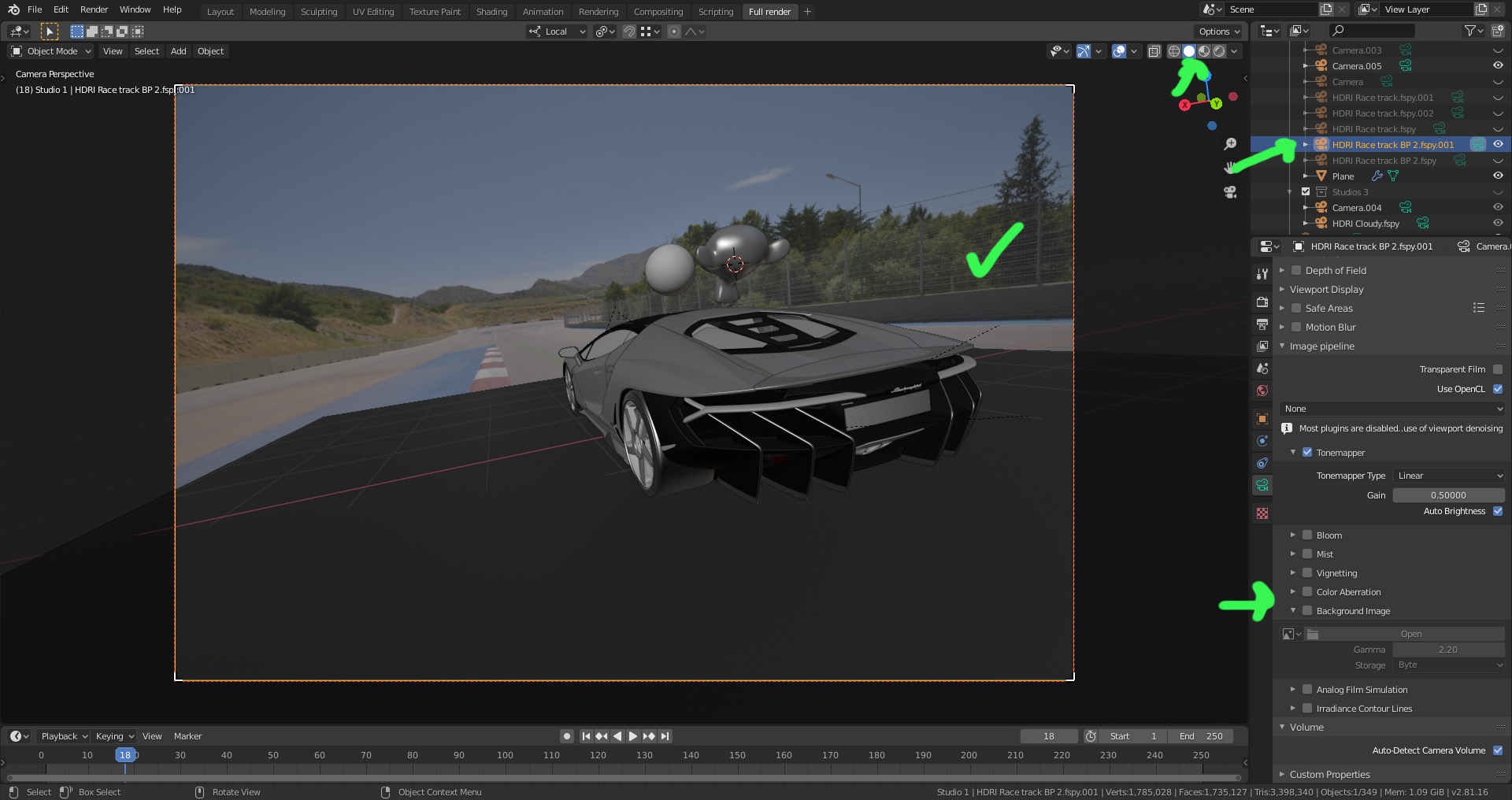Enable the Bloom checkbox
1512x800 pixels.
(x=1307, y=535)
